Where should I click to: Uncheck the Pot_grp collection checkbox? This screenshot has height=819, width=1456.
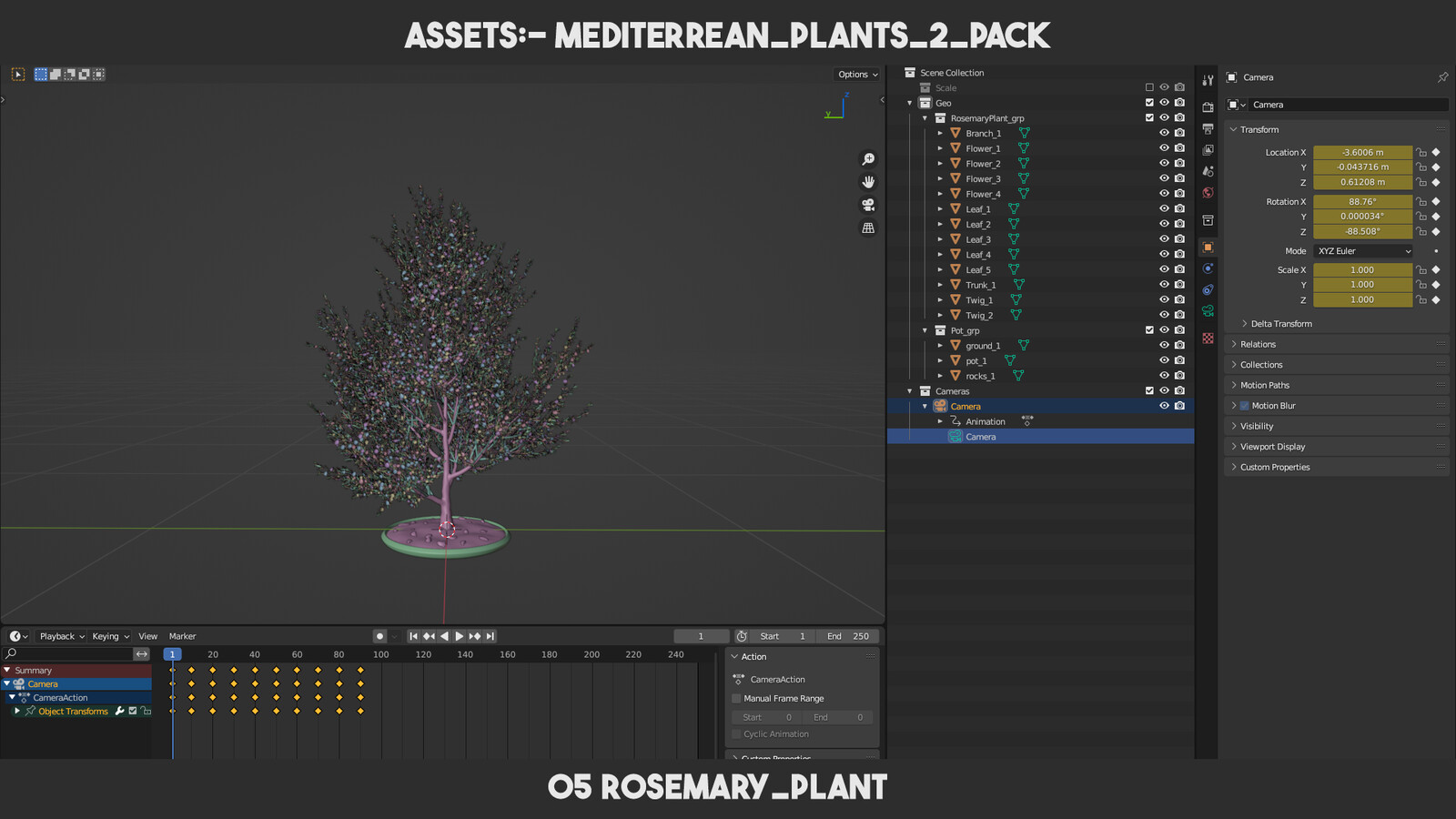click(x=1149, y=330)
